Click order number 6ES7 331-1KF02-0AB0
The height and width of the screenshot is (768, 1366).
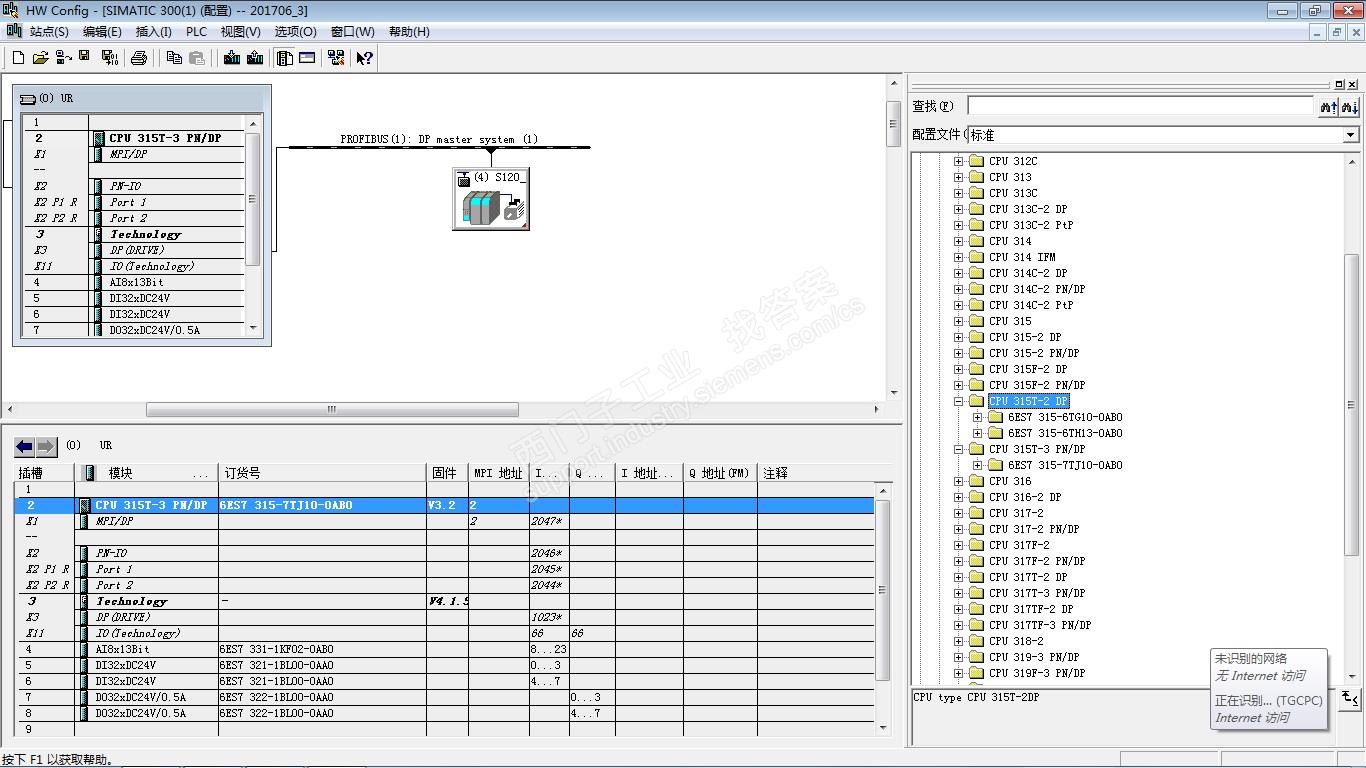pyautogui.click(x=277, y=649)
